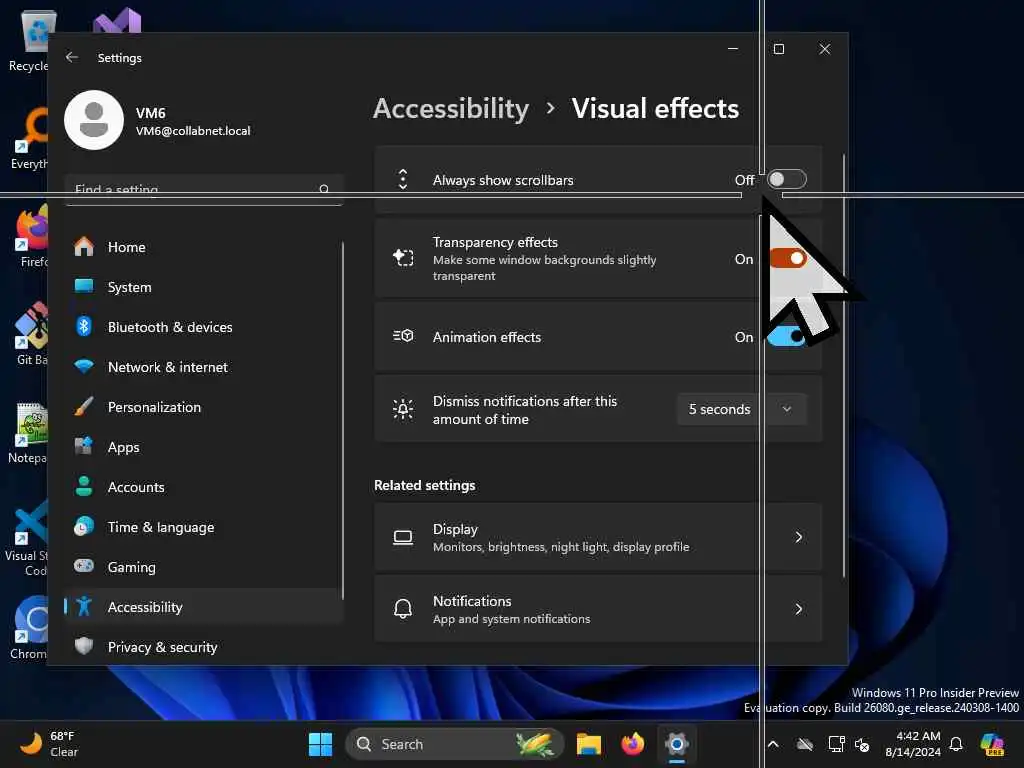Open the Chrome desktop shortcut
This screenshot has width=1024, height=768.
(27, 627)
